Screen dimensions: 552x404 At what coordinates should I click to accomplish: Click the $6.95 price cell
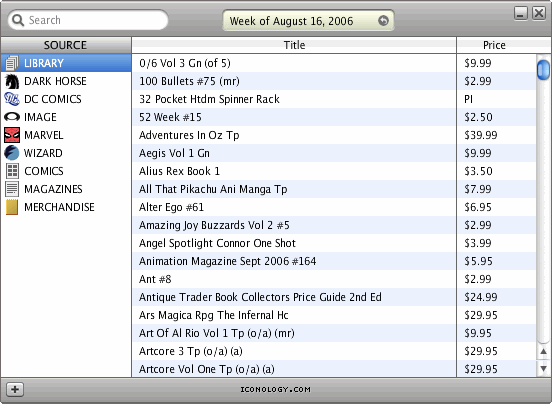pos(497,207)
